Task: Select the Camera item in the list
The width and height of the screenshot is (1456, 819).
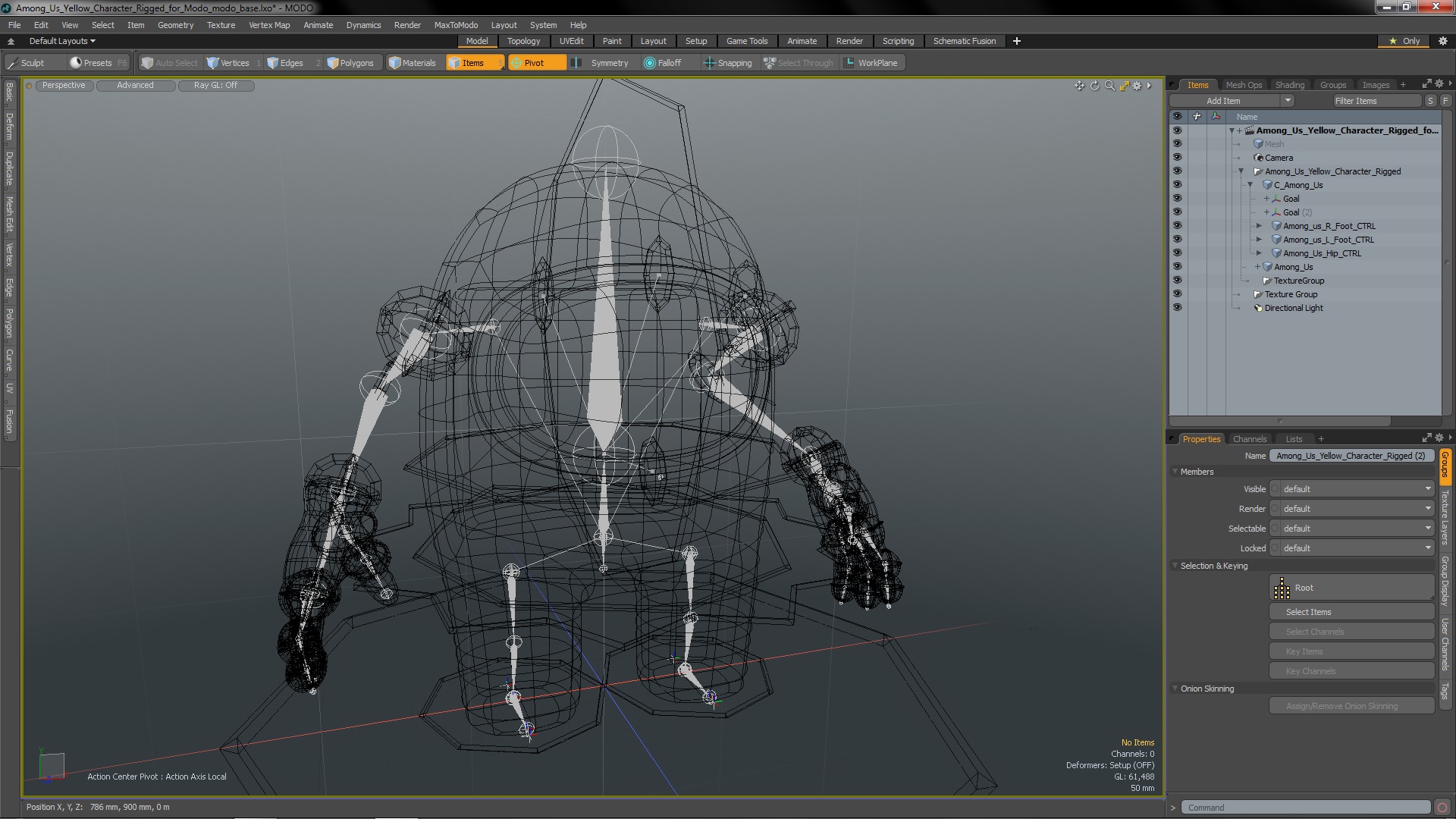Action: 1279,158
